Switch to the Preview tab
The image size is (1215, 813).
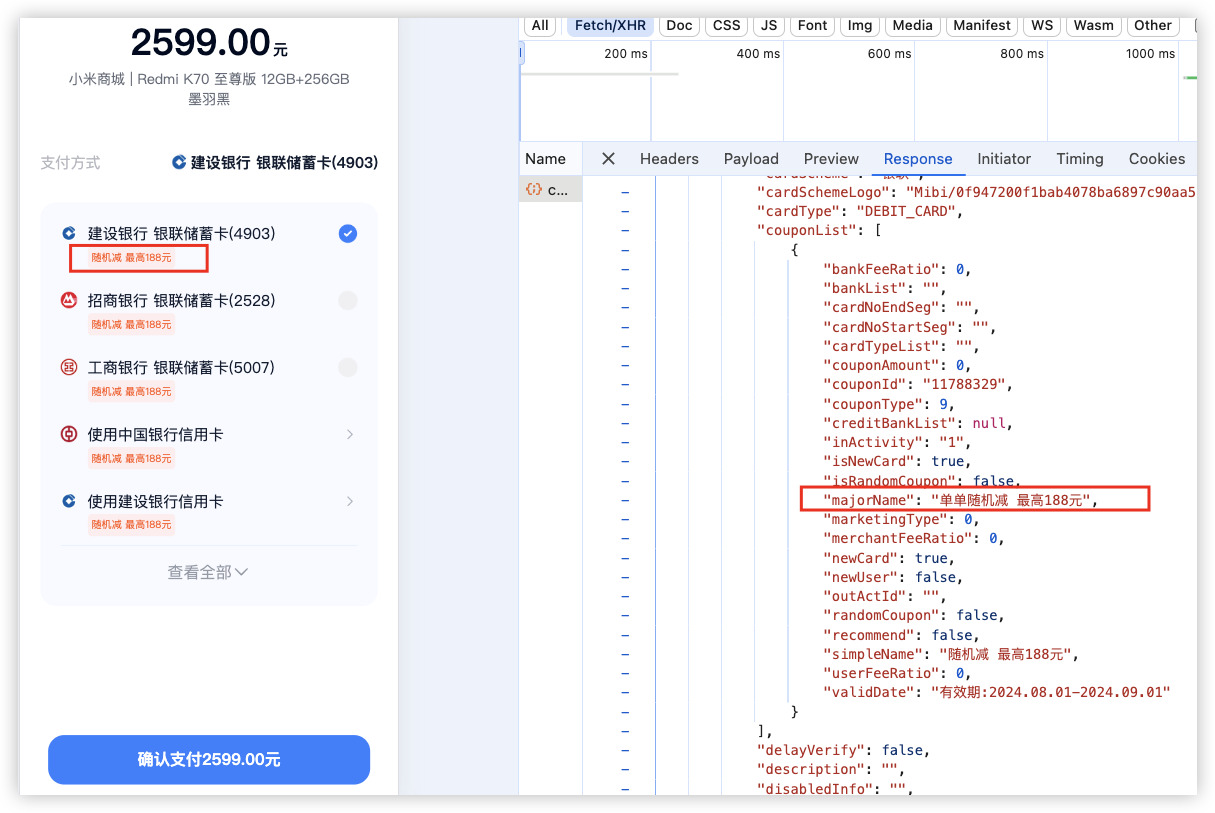[831, 159]
